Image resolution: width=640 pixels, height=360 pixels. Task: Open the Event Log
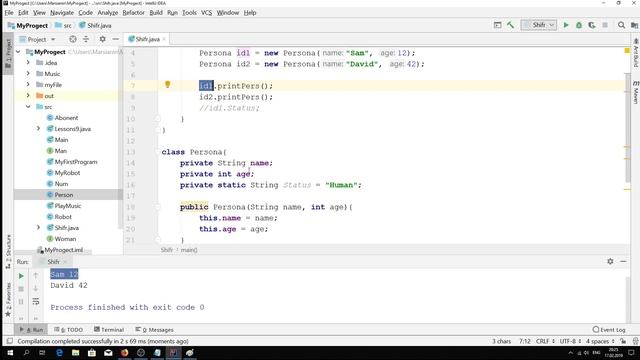click(x=609, y=329)
